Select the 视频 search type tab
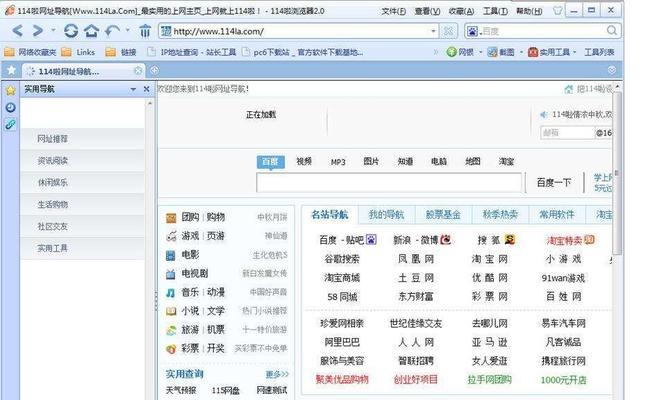 tap(304, 161)
